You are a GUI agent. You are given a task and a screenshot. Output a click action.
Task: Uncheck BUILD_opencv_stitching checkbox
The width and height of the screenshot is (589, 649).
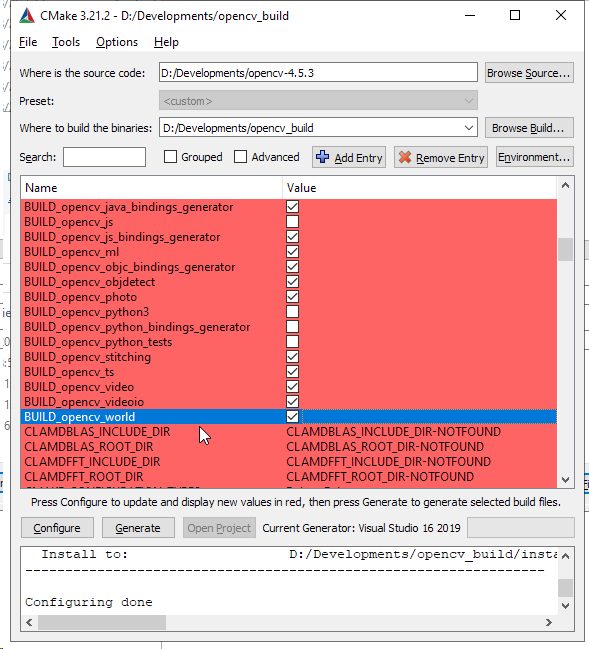(292, 357)
